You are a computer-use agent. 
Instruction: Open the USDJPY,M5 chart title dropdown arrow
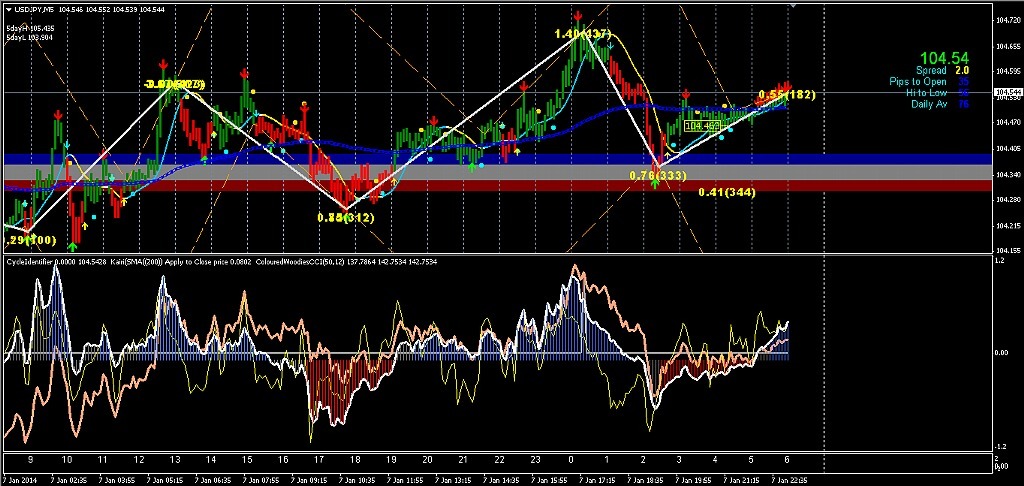(x=8, y=10)
